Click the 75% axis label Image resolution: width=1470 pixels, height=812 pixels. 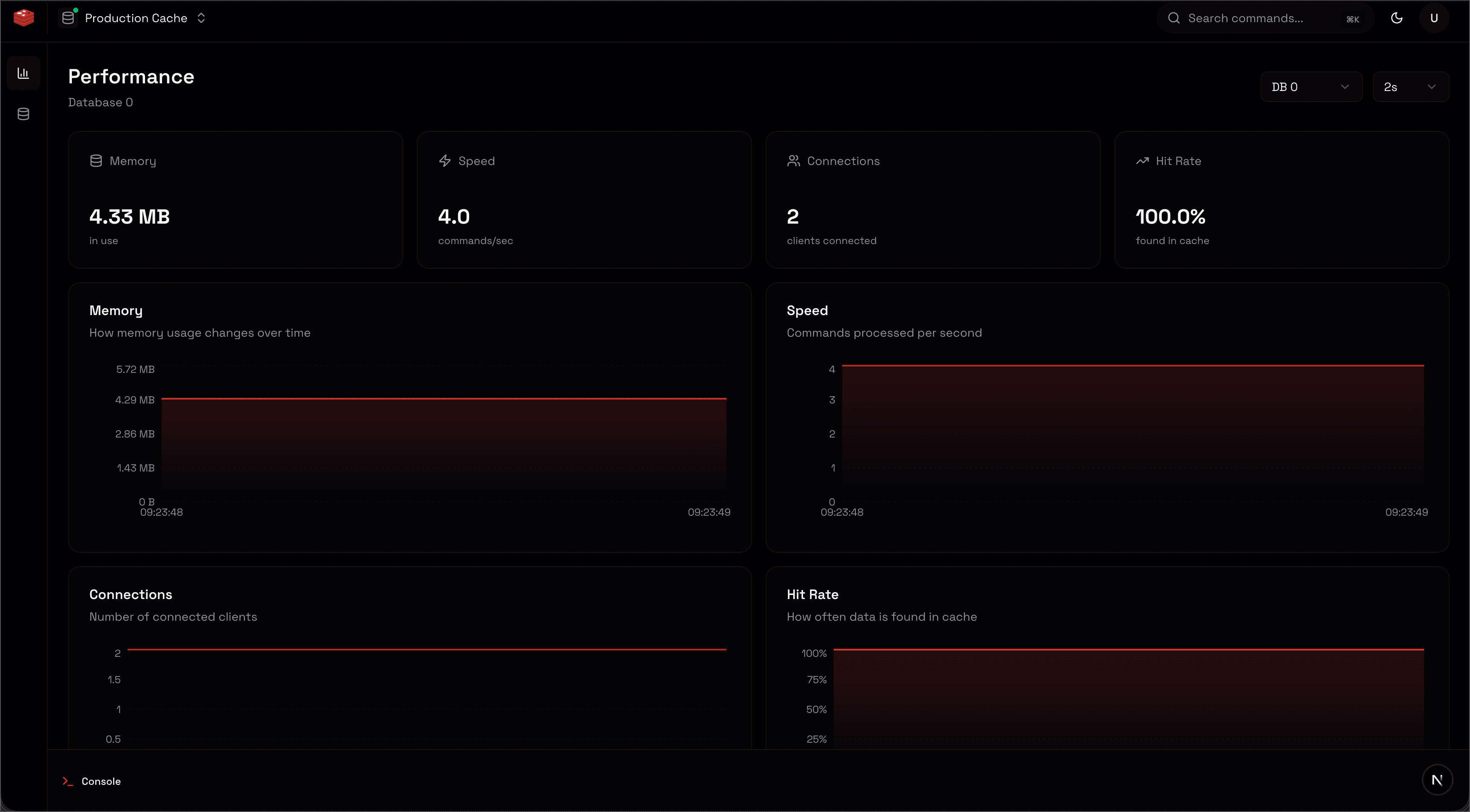[x=817, y=680]
